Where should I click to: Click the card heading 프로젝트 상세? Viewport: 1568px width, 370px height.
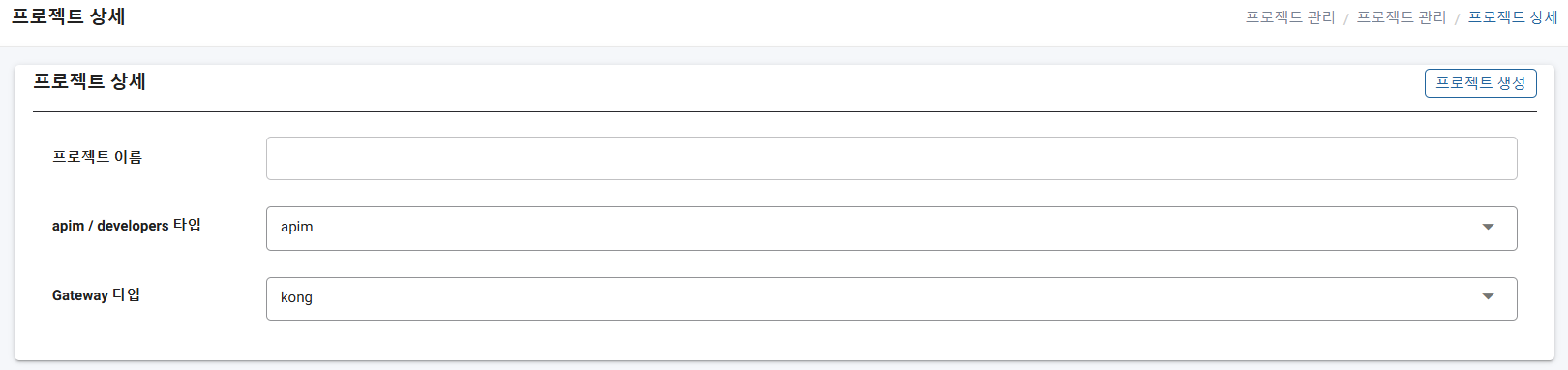(89, 81)
